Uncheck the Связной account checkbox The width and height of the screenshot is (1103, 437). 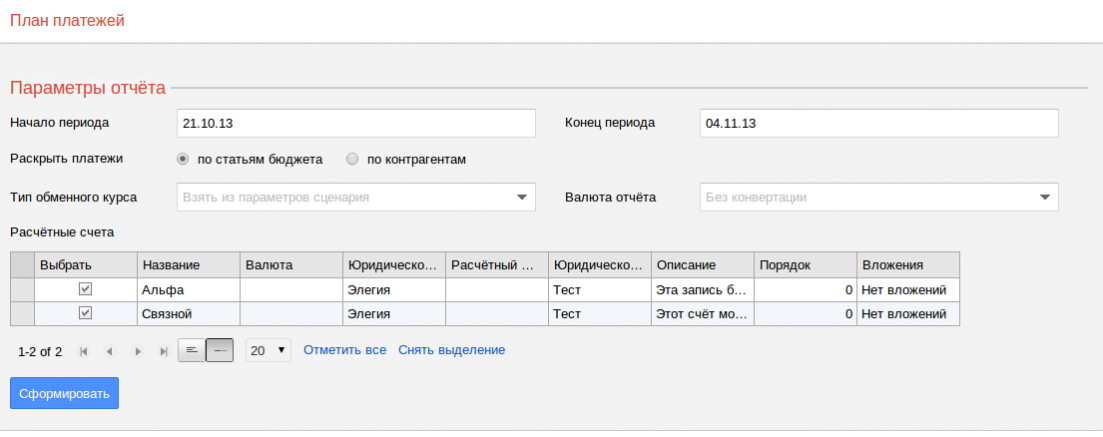click(86, 313)
